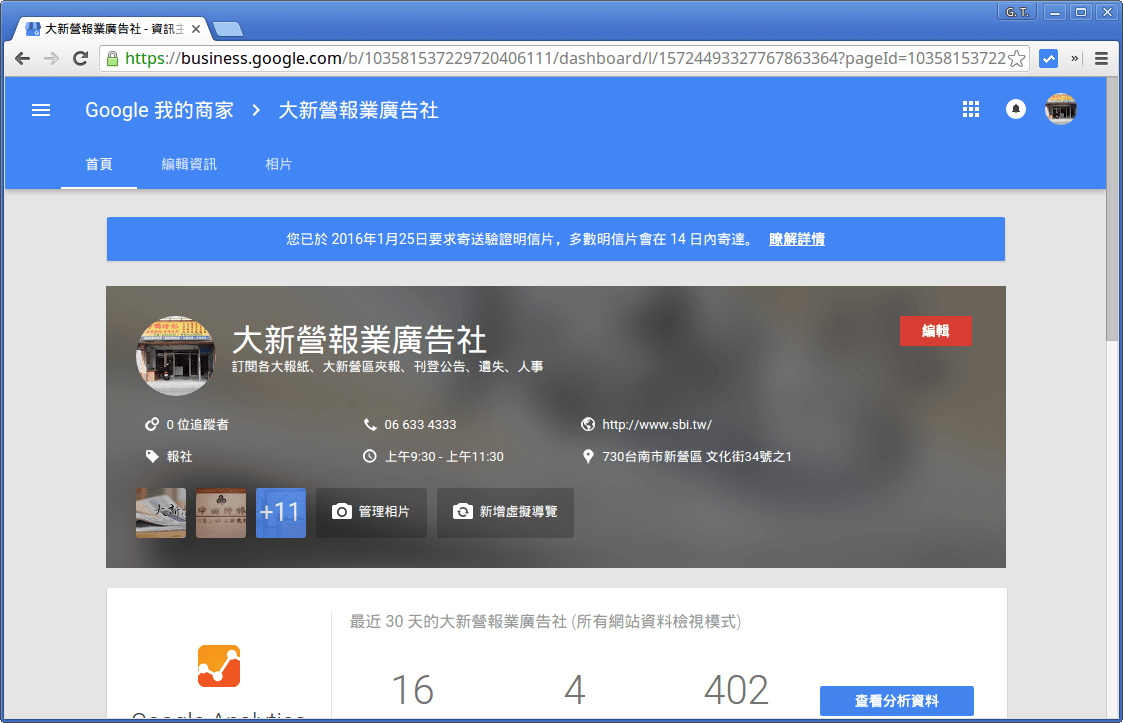Click the red 編輯 button
This screenshot has height=723, width=1123.
coord(935,330)
